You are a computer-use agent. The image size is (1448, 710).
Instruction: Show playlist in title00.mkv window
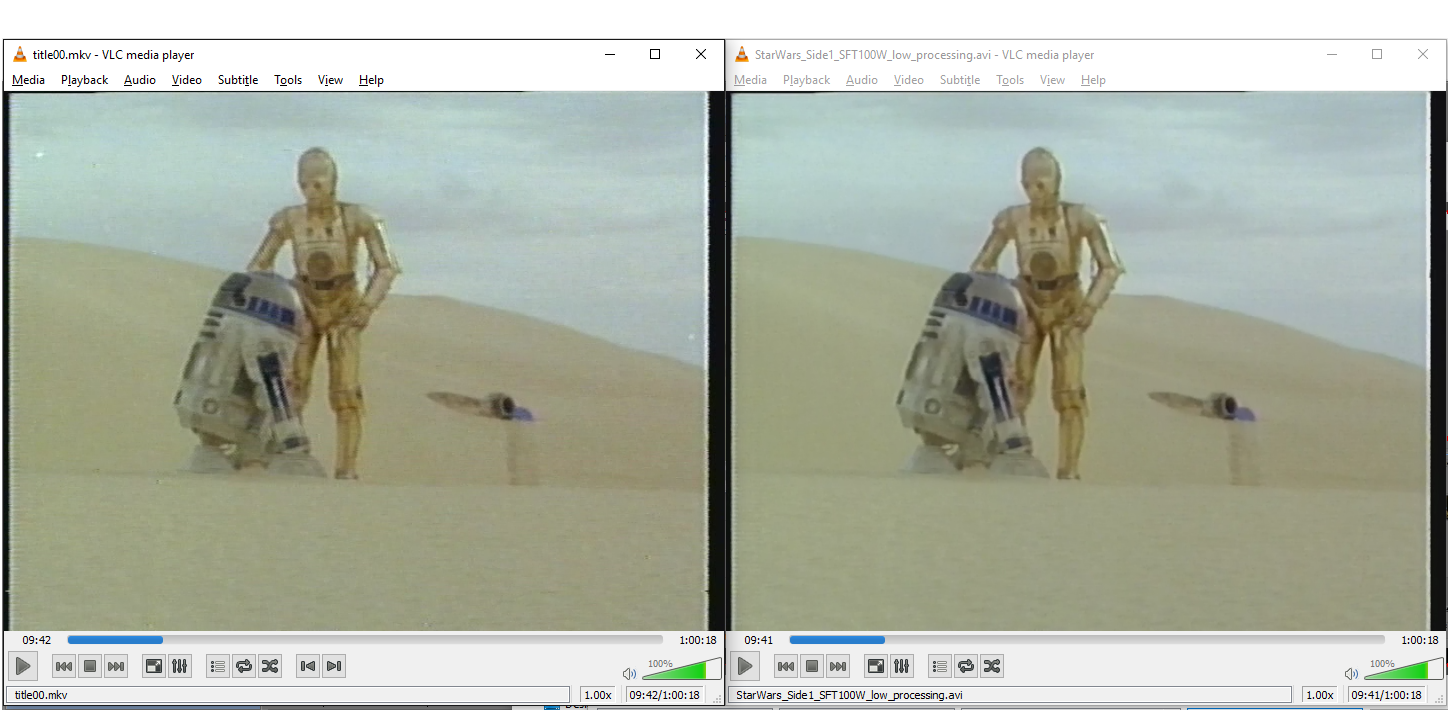pos(218,666)
